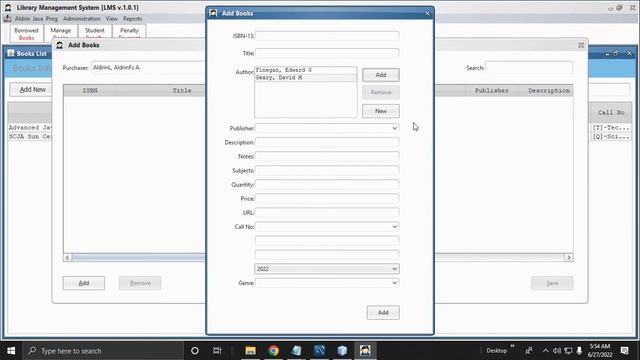Select author Finegan, Edward G
The height and width of the screenshot is (360, 640).
click(305, 70)
